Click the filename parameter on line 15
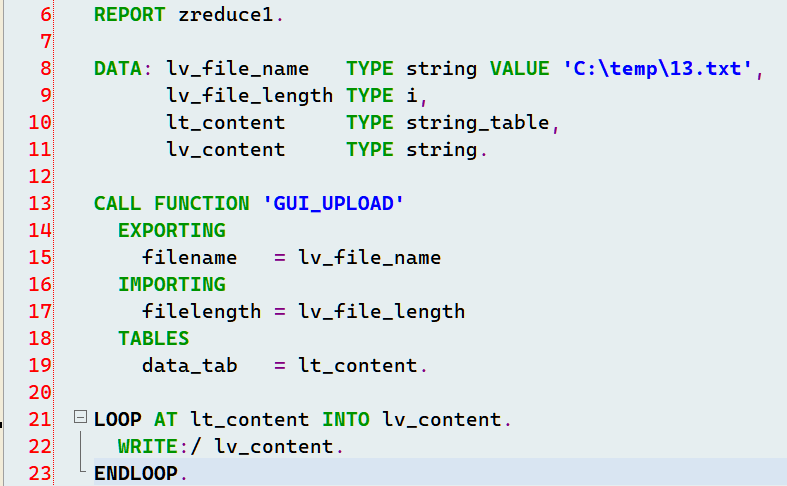 click(x=189, y=258)
